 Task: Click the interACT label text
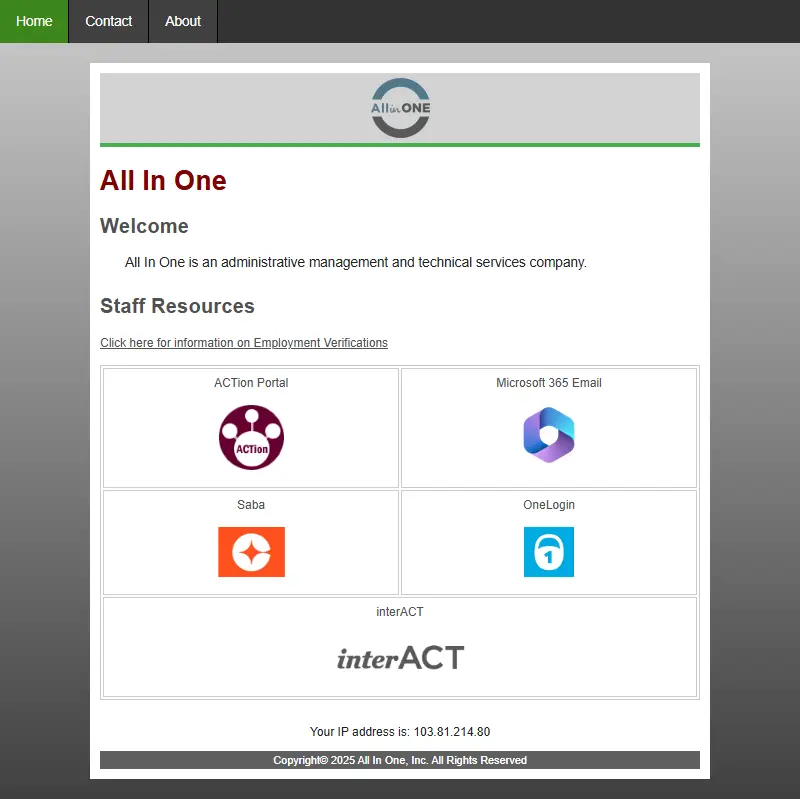pos(400,612)
